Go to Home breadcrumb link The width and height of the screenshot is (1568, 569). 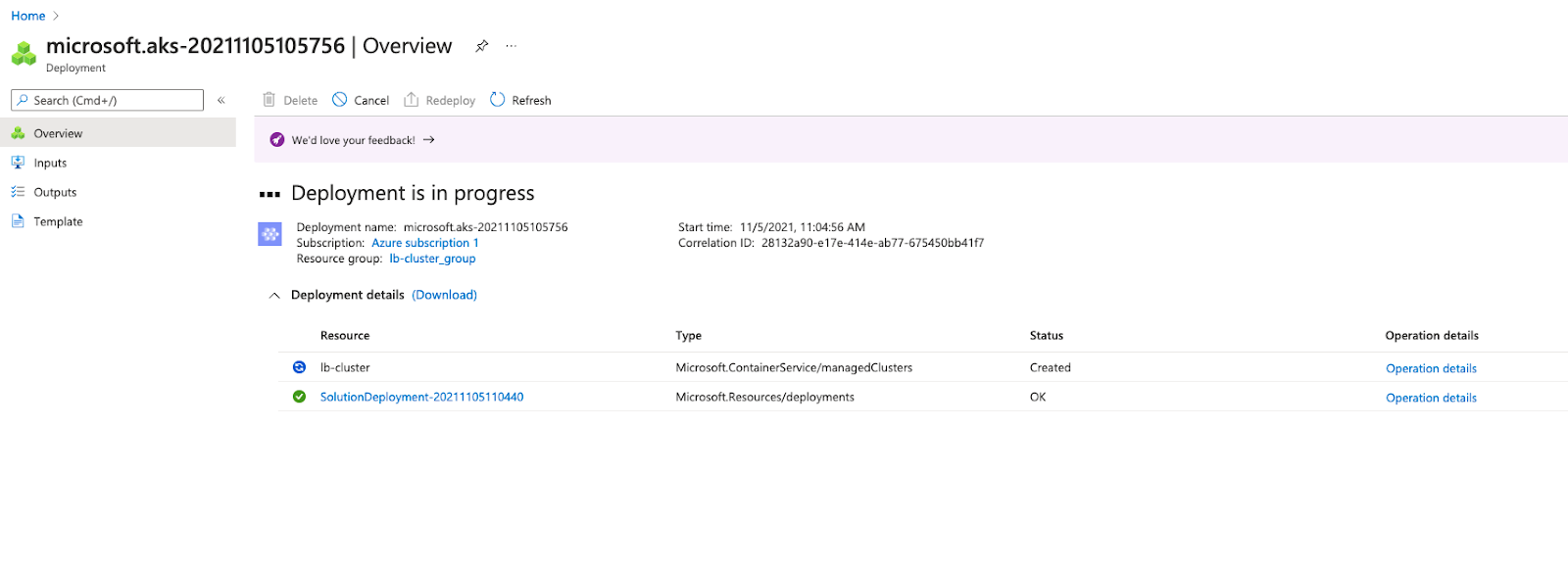pos(28,16)
